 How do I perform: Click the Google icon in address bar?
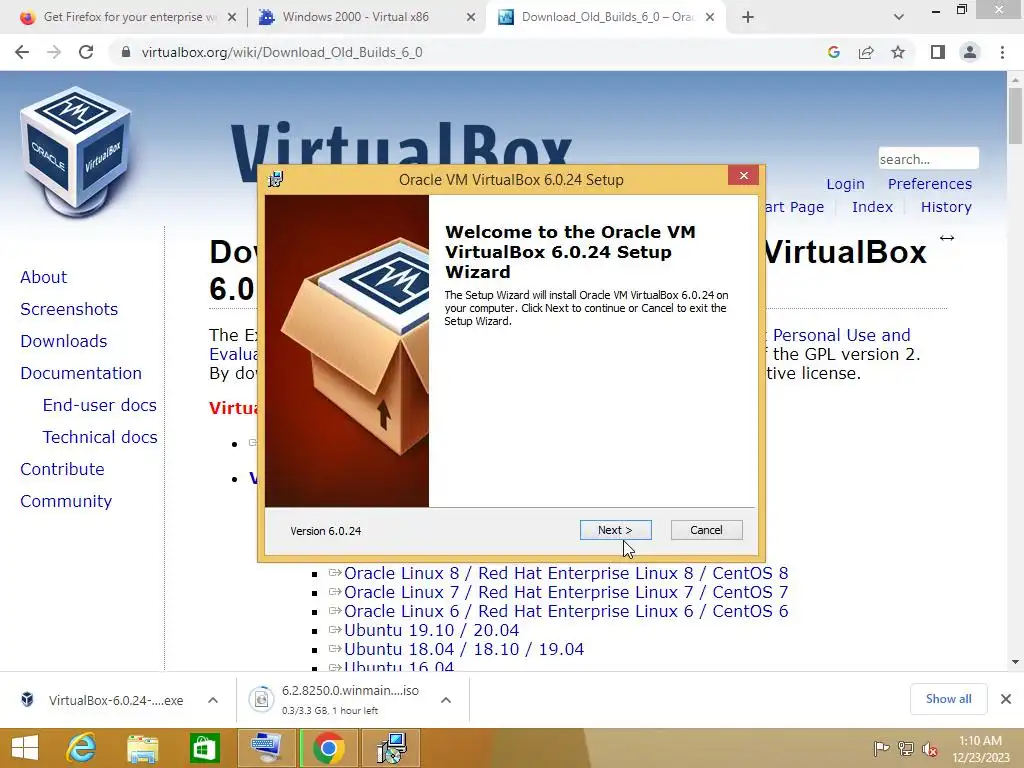tap(833, 52)
